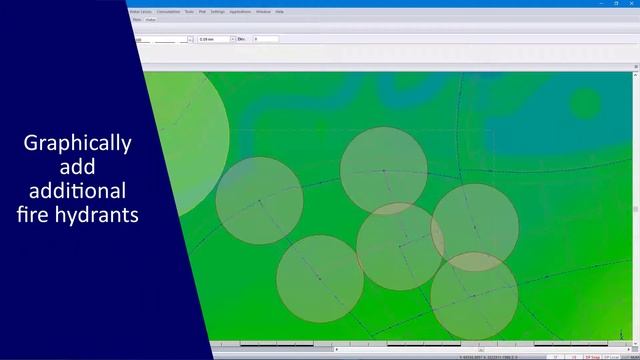Expand the line style dropdown arrow
This screenshot has width=640, height=360.
coord(190,40)
